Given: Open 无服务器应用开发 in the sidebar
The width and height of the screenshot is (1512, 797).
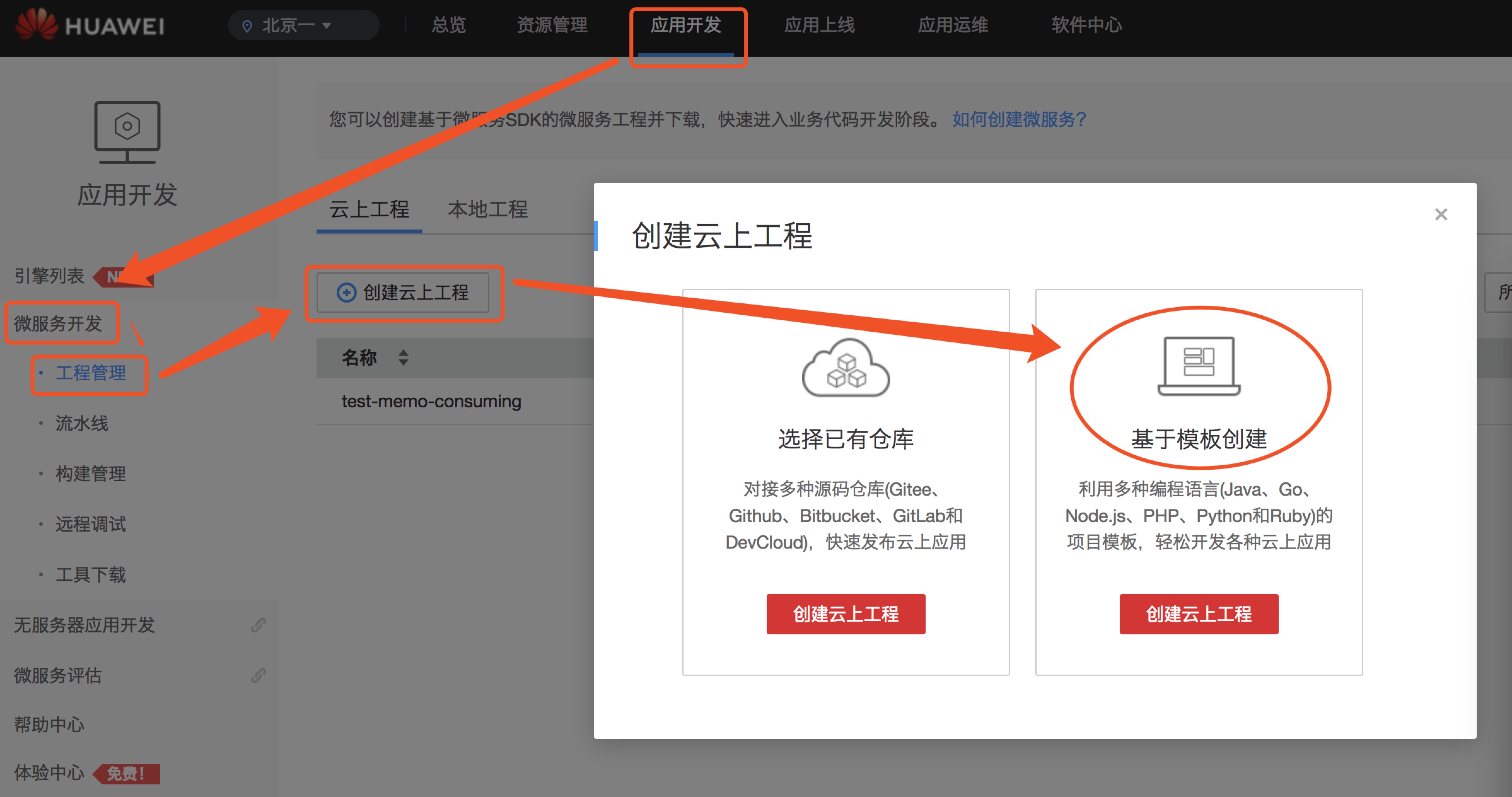Looking at the screenshot, I should tap(84, 625).
